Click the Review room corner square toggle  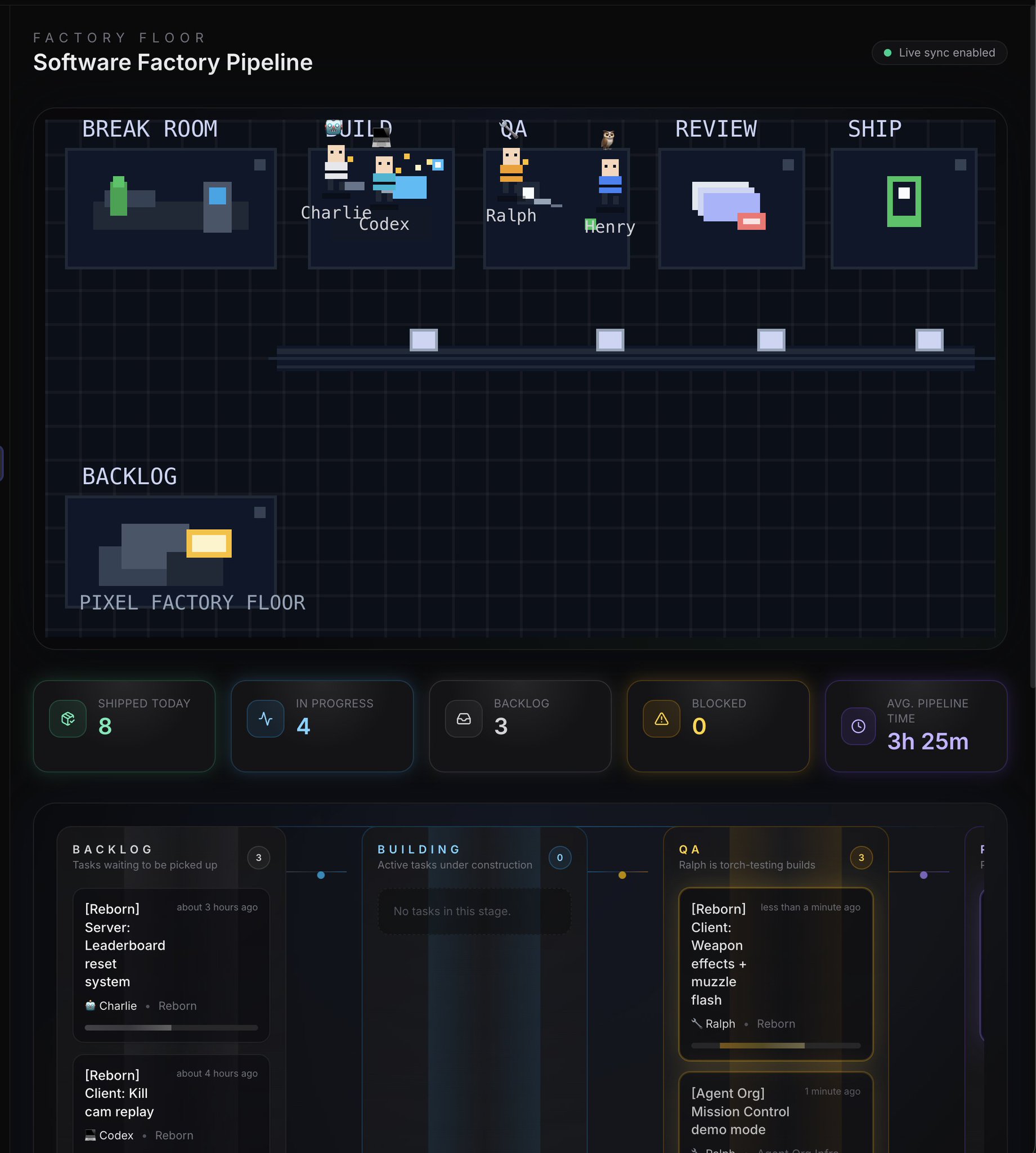(x=788, y=164)
